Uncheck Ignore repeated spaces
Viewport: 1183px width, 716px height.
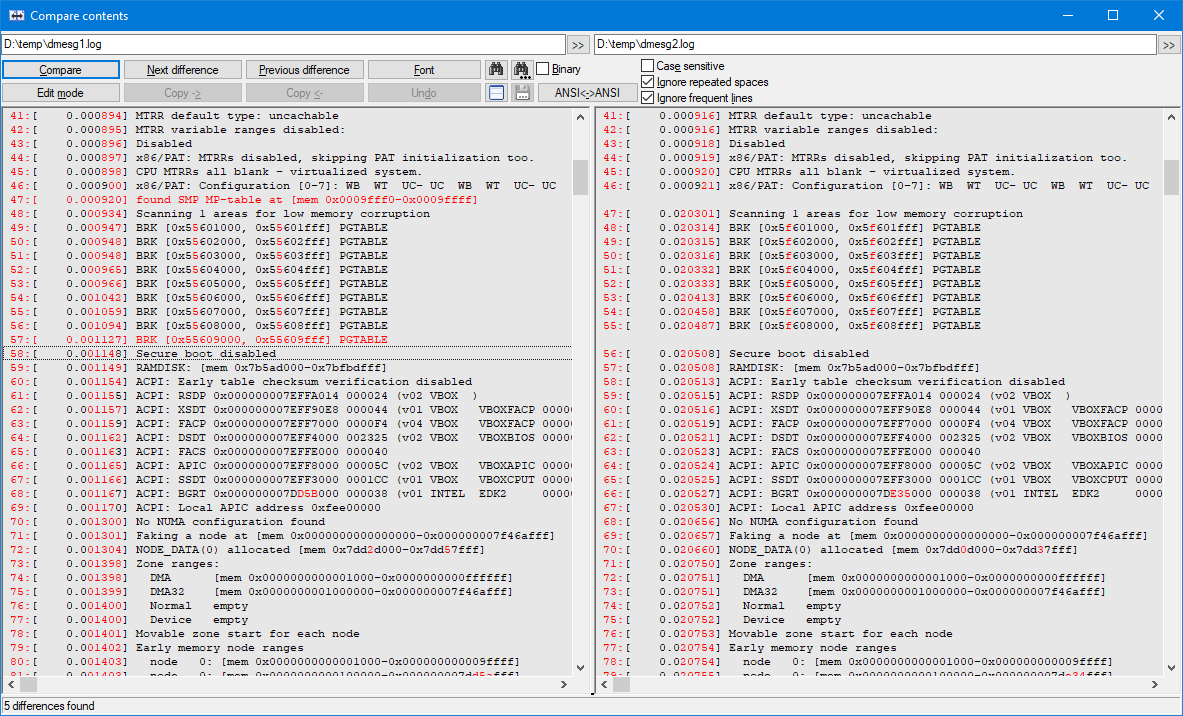click(647, 82)
